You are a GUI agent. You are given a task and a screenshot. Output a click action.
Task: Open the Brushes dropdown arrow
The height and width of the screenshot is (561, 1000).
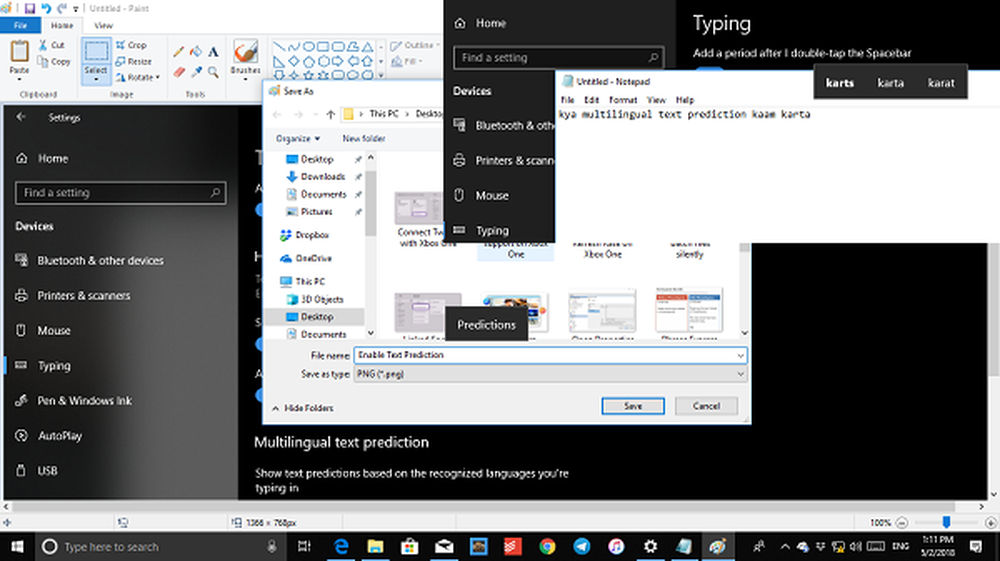(x=246, y=79)
